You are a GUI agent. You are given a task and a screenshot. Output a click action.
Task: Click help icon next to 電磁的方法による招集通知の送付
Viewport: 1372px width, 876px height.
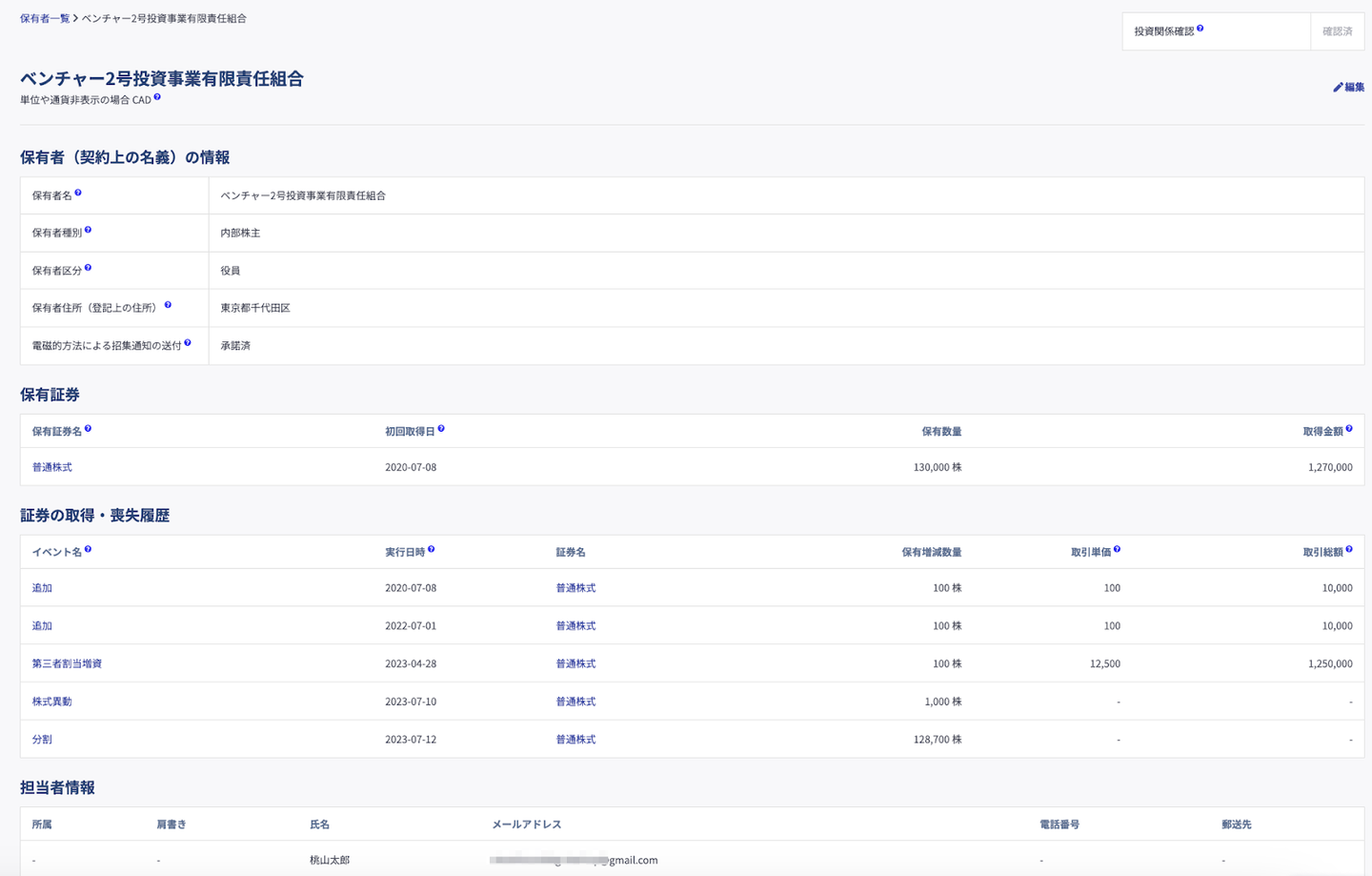[188, 342]
